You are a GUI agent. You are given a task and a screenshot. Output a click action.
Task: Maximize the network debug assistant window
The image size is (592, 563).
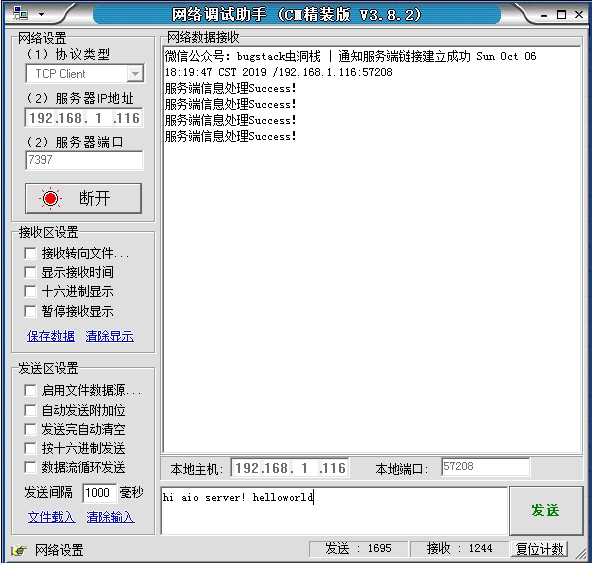pyautogui.click(x=561, y=15)
